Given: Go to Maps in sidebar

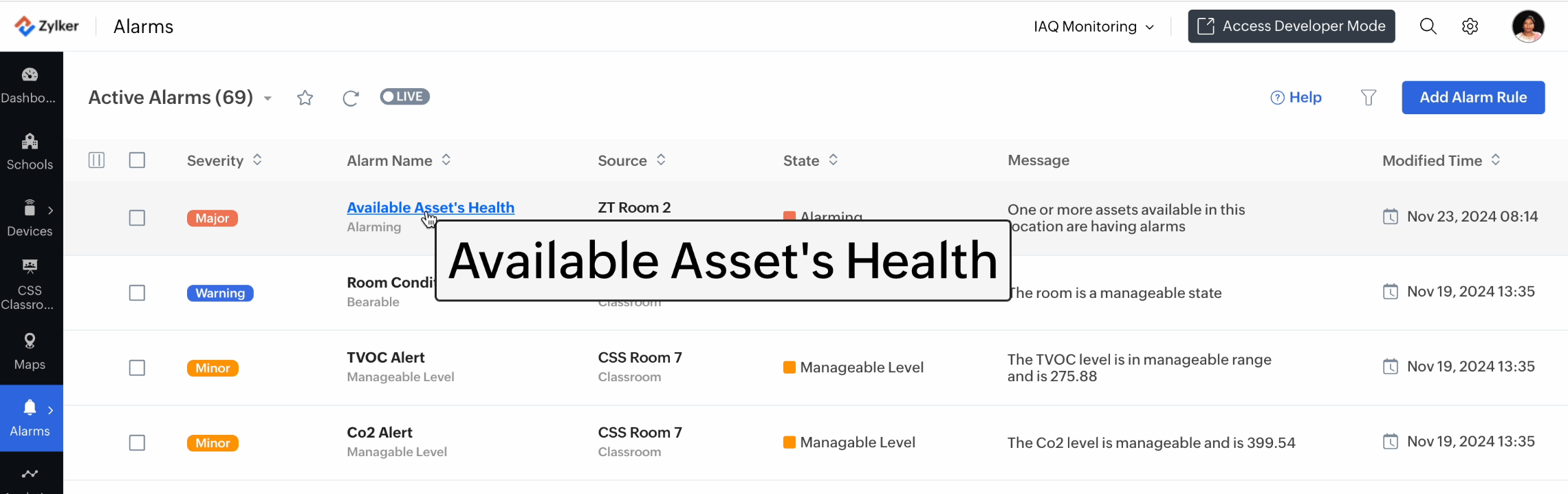Looking at the screenshot, I should pos(30,352).
